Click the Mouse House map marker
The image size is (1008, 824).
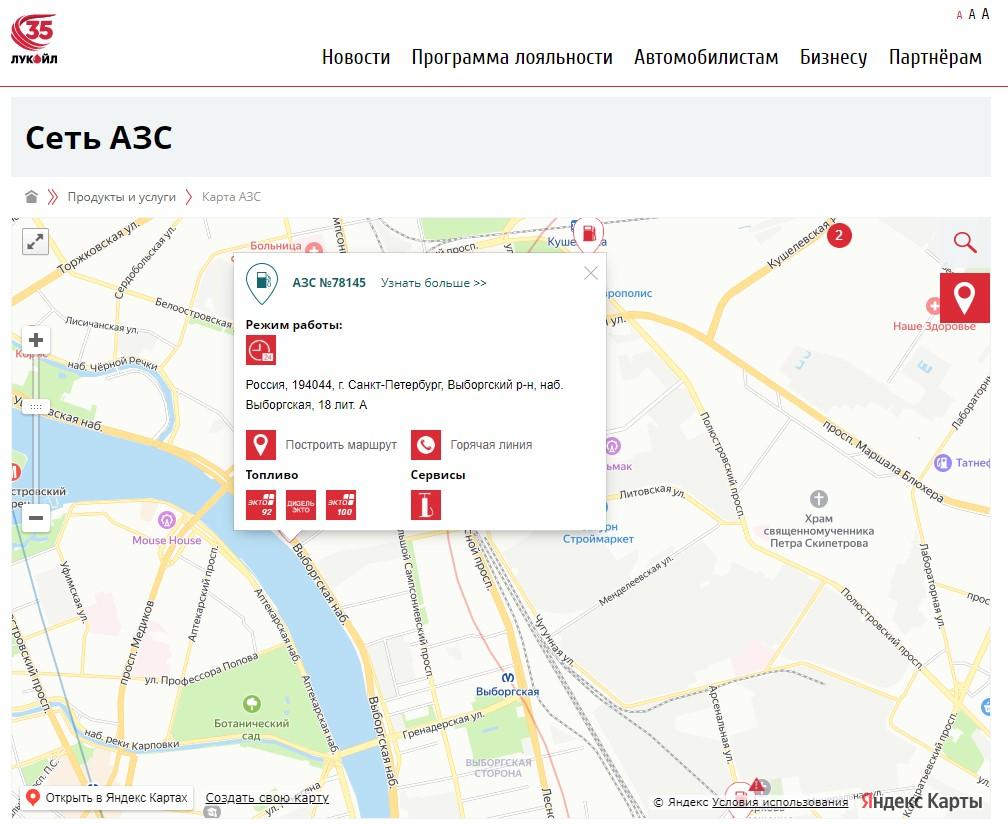(166, 519)
